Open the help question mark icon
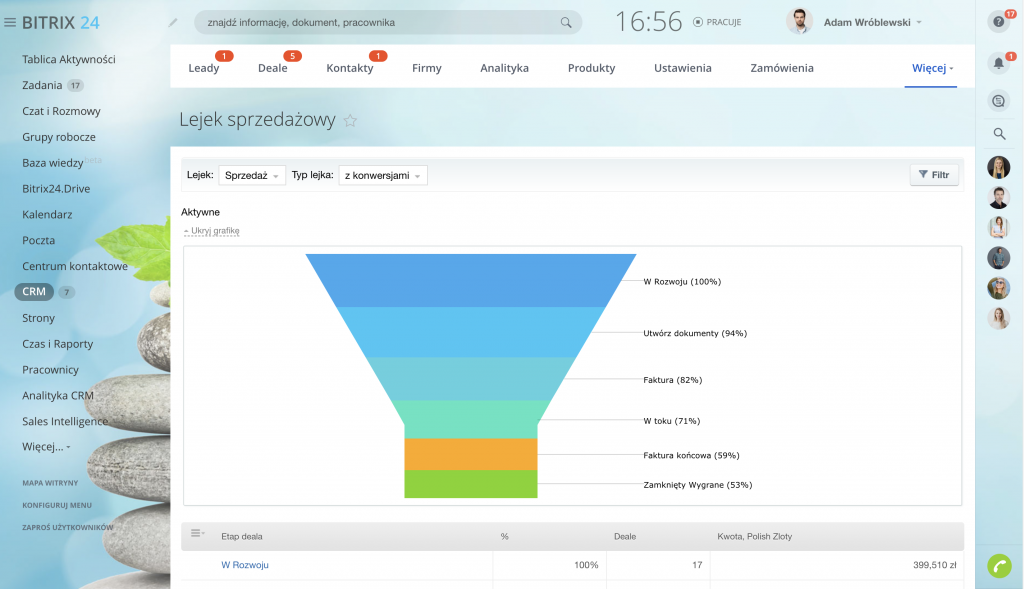This screenshot has height=589, width=1024. tap(997, 21)
